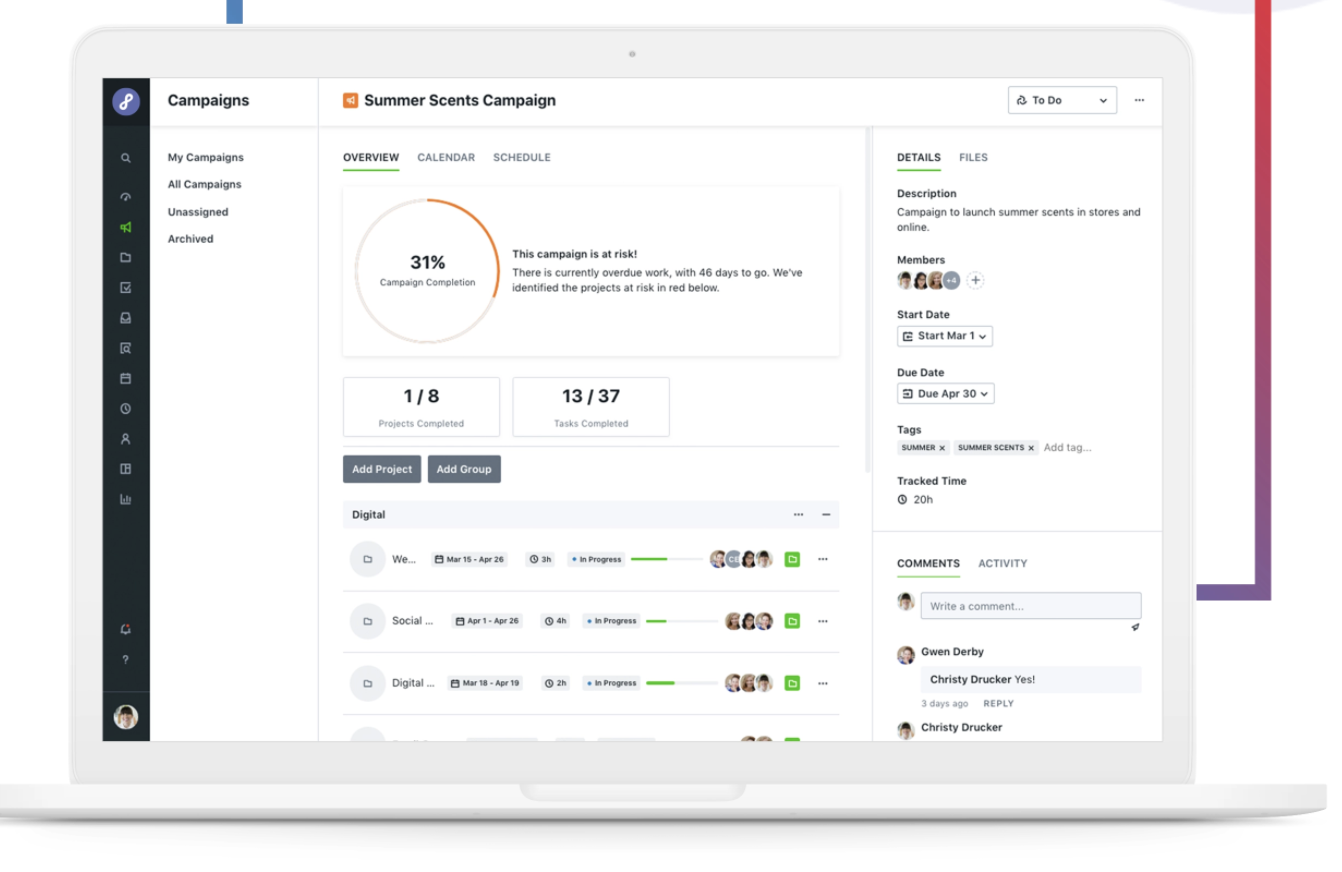Open In Progress status on Digital... row
Viewport: 1342px width, 872px height.
pyautogui.click(x=612, y=683)
